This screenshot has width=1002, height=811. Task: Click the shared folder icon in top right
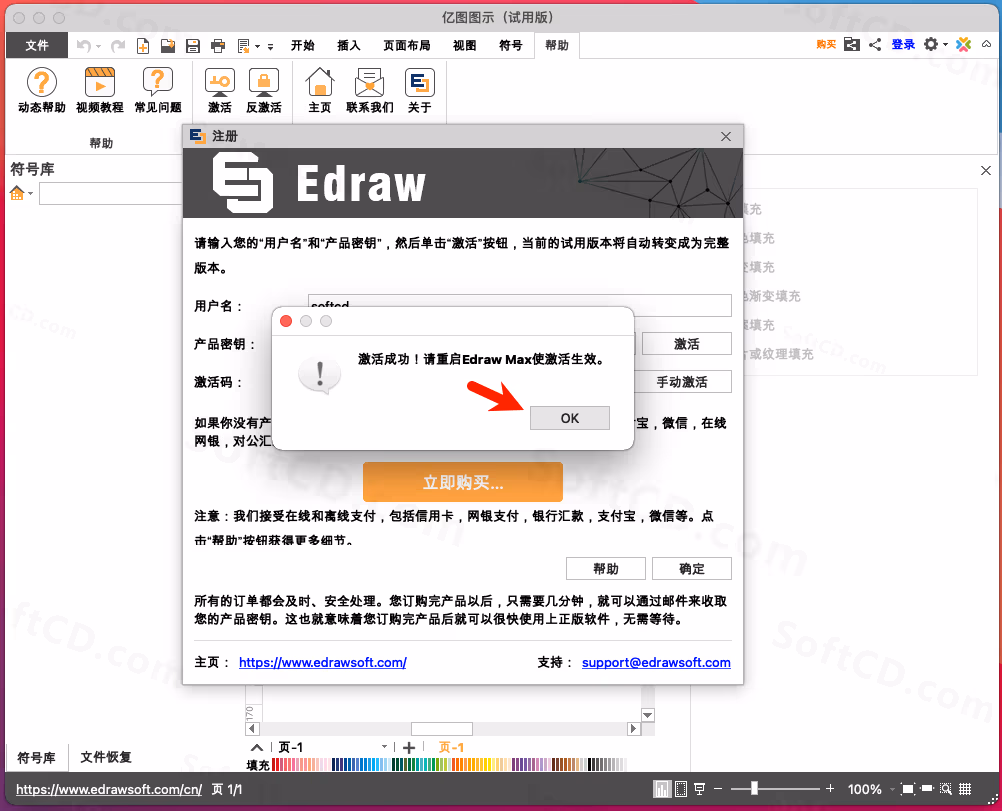[852, 44]
